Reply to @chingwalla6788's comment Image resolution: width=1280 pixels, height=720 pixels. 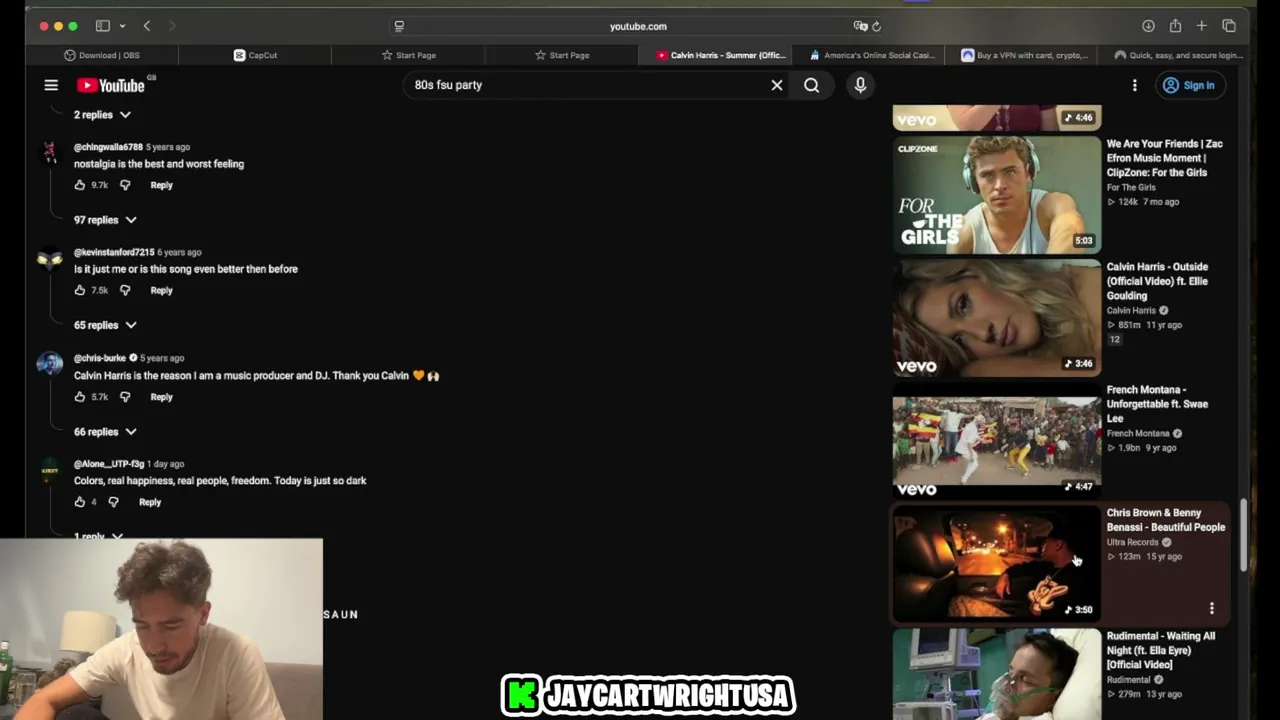(x=161, y=185)
